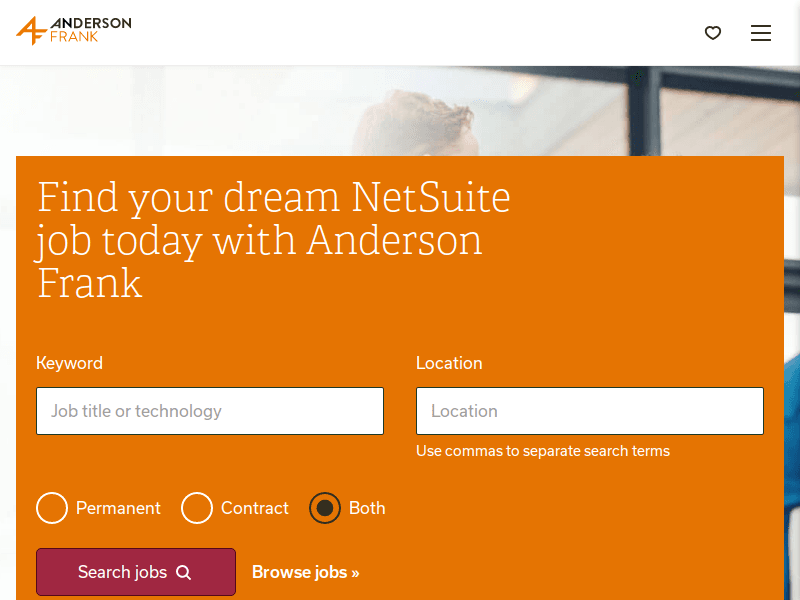The width and height of the screenshot is (800, 600).
Task: Click the Contract option label text
Action: click(x=255, y=508)
